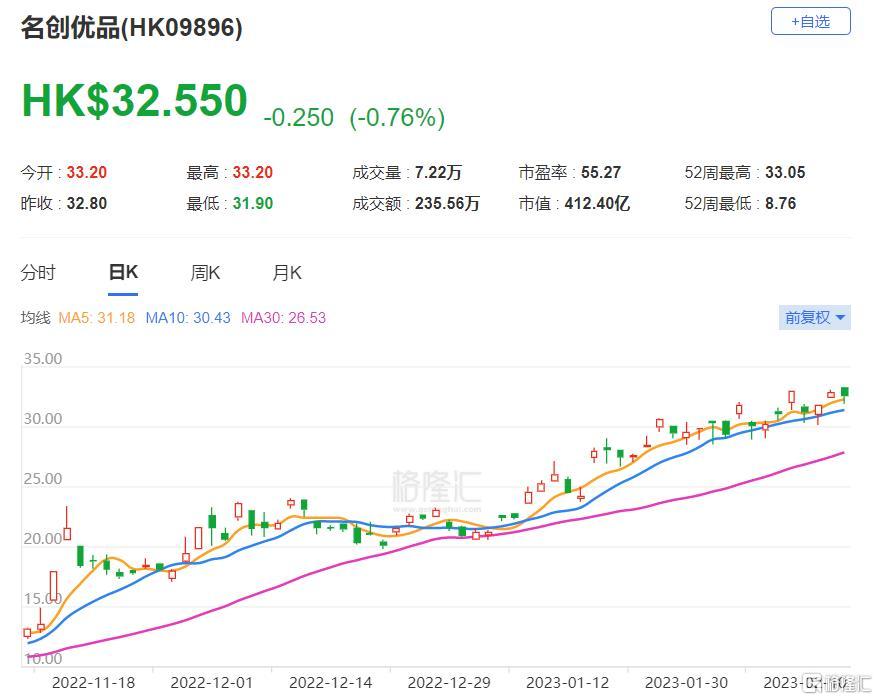Click the 昨收 value 32.80
Screen dimensions: 878x700
pos(87,203)
